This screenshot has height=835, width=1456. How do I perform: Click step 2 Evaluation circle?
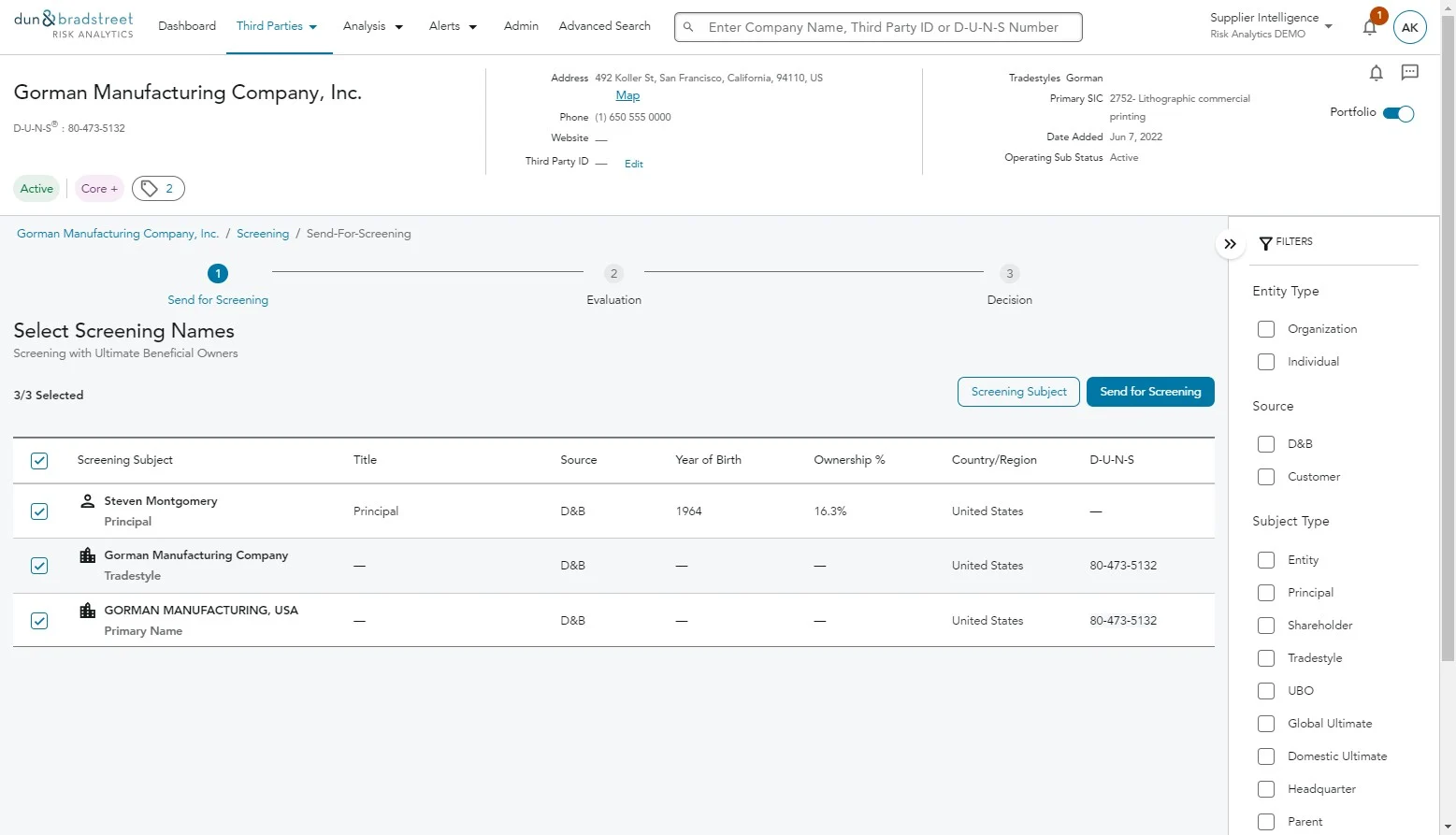pos(613,273)
